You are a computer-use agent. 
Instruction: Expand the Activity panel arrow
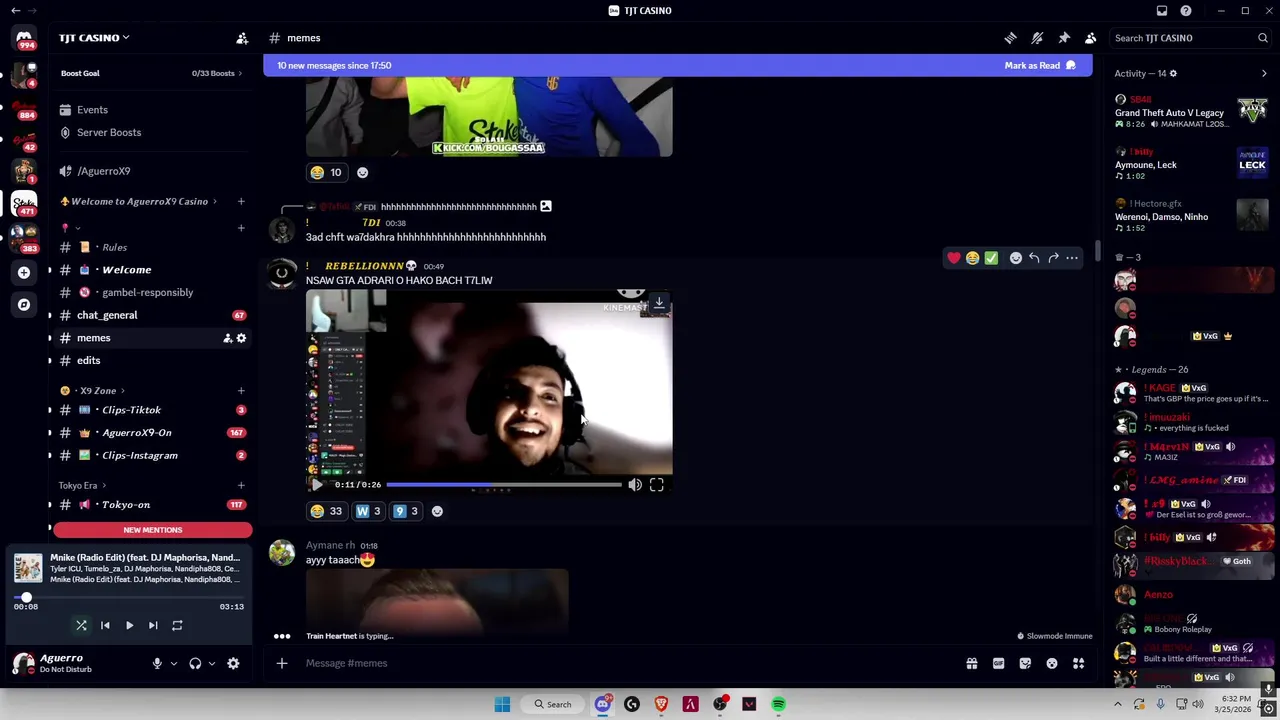coord(1264,73)
